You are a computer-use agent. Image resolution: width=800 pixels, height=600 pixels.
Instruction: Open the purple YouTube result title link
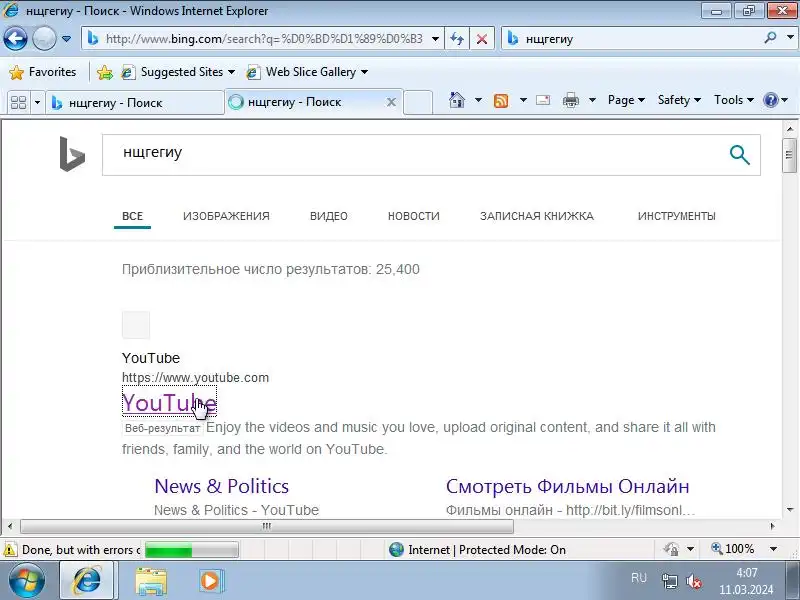[169, 403]
